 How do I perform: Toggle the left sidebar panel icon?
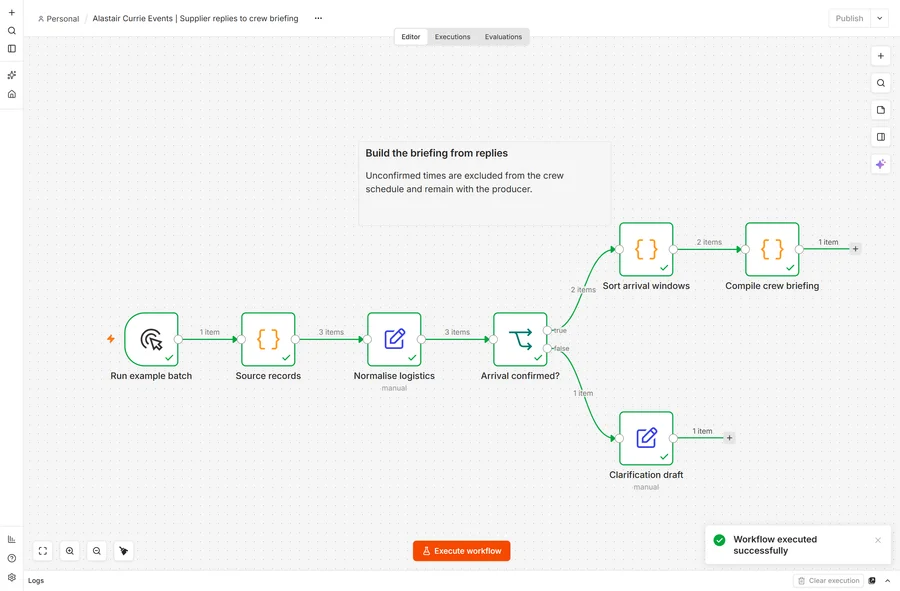(x=11, y=49)
